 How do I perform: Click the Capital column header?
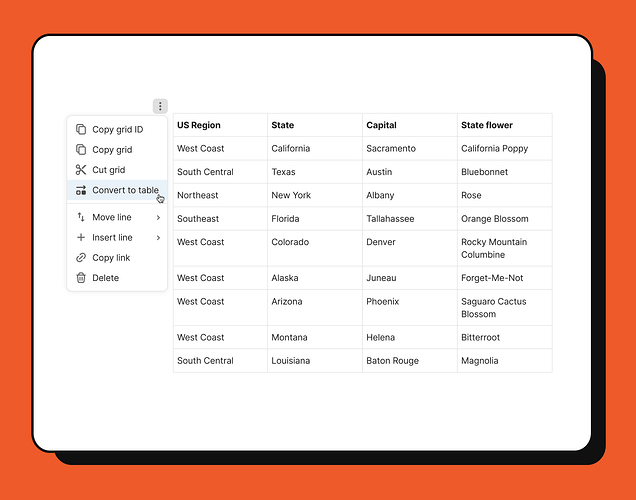tap(410, 125)
